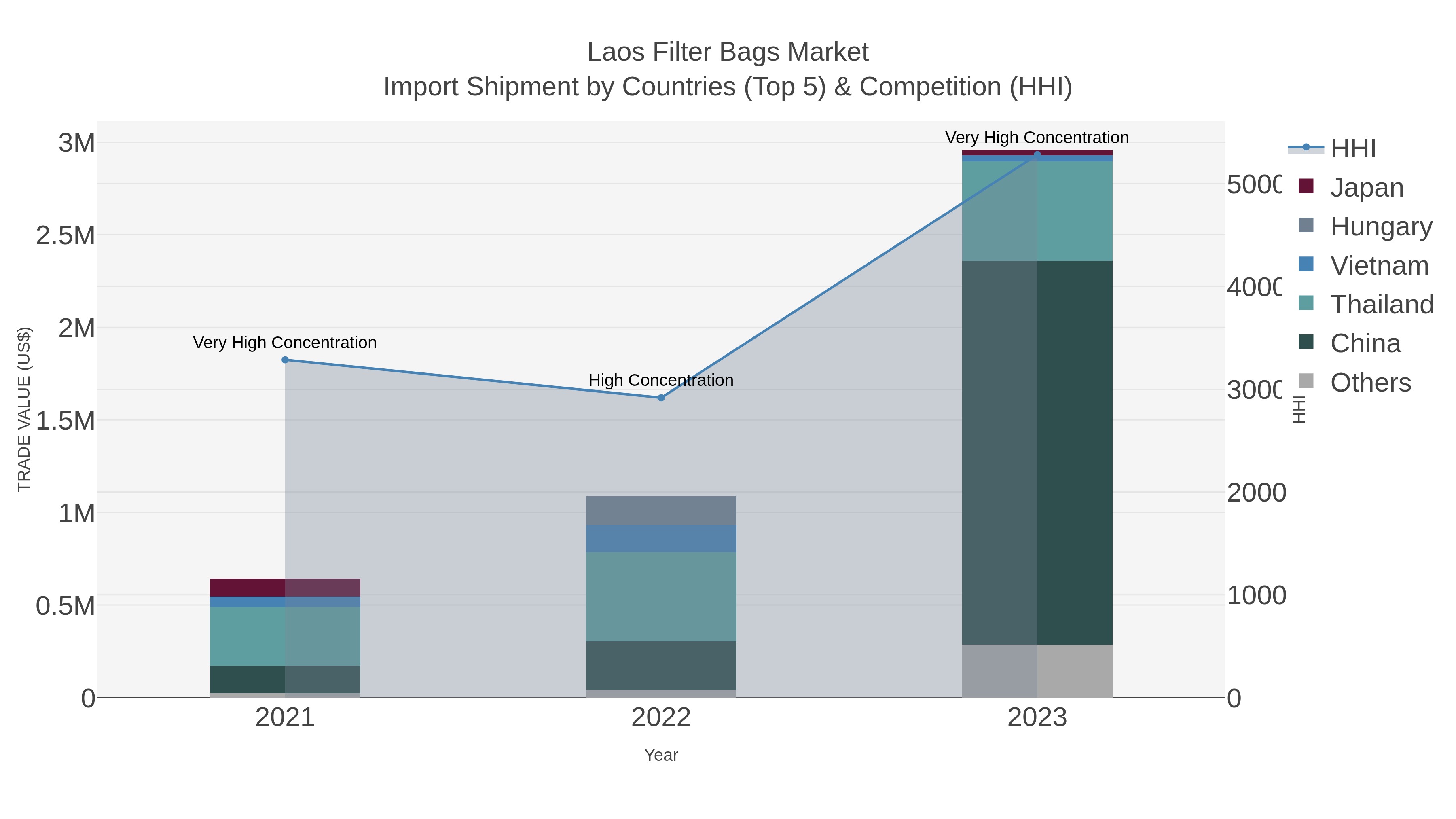Click the 2021 x-axis label
The height and width of the screenshot is (819, 1456).
[x=285, y=718]
